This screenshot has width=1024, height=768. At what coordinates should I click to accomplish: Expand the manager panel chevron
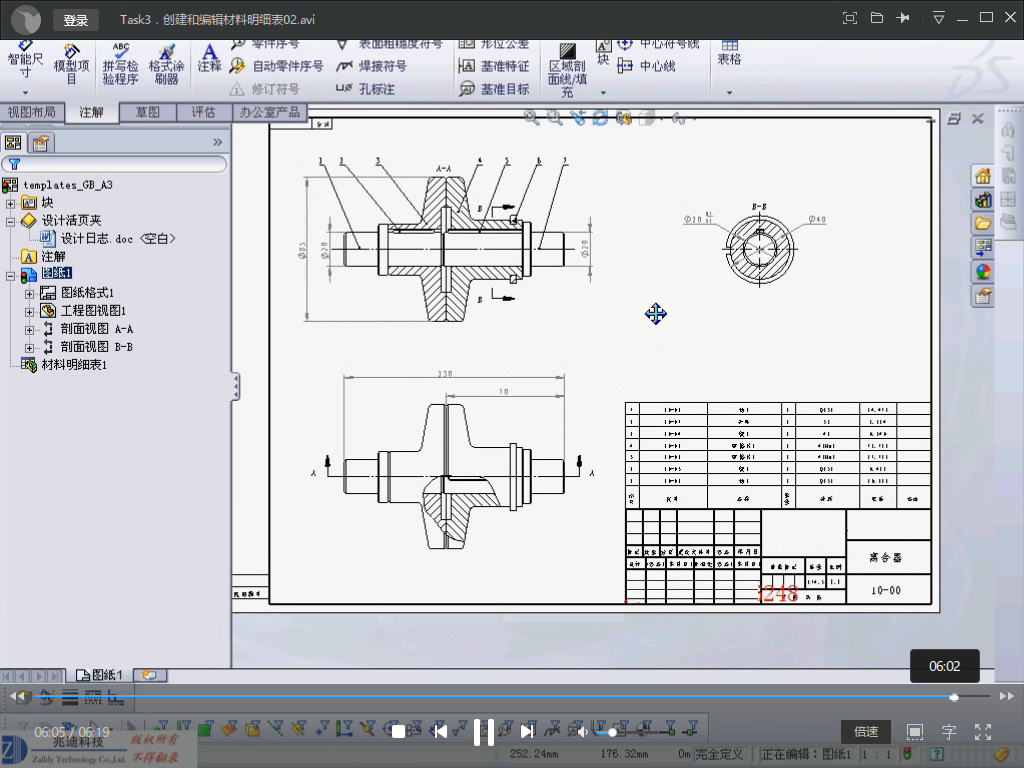coord(217,142)
